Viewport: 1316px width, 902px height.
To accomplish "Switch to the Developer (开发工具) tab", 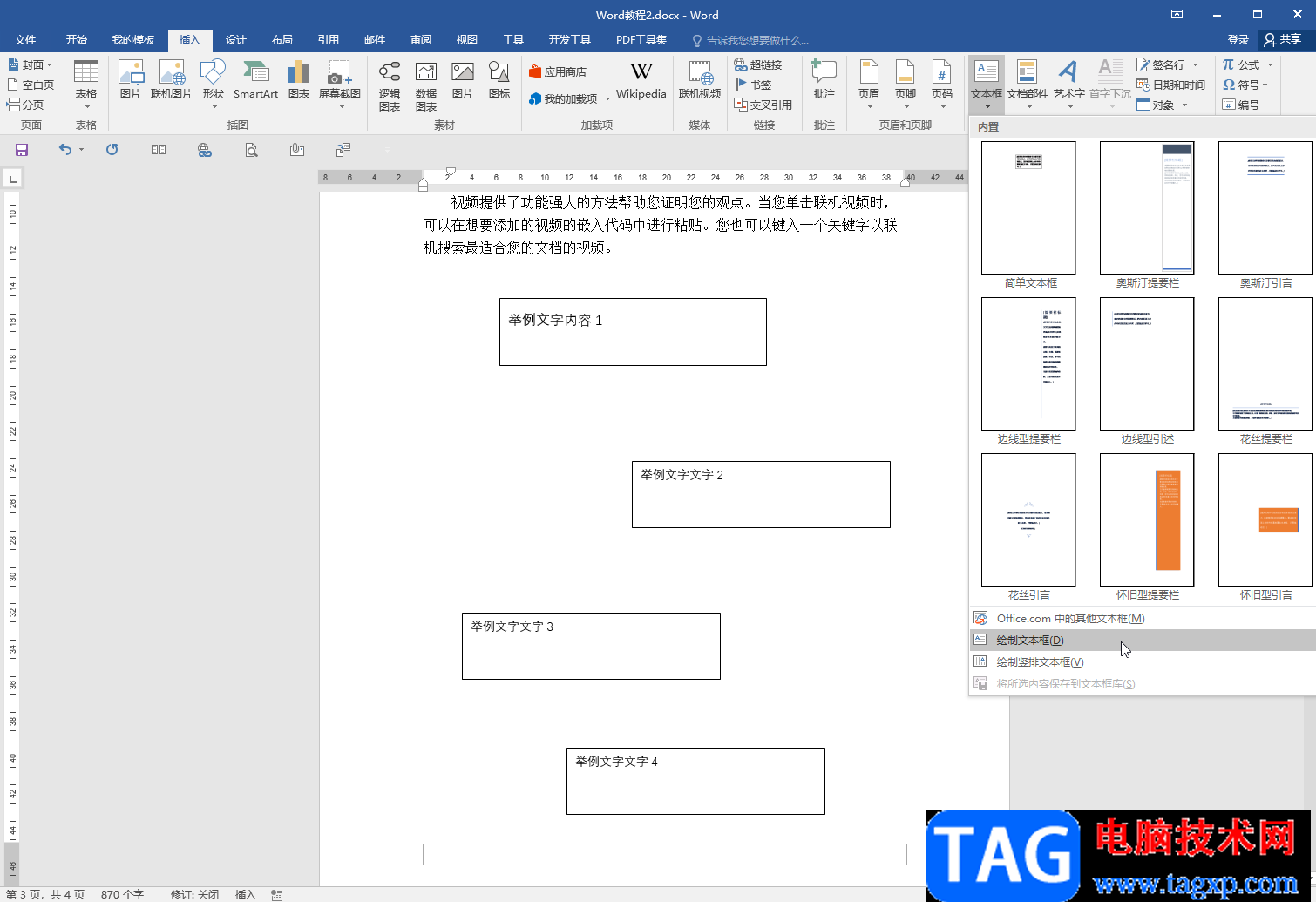I will click(x=570, y=40).
